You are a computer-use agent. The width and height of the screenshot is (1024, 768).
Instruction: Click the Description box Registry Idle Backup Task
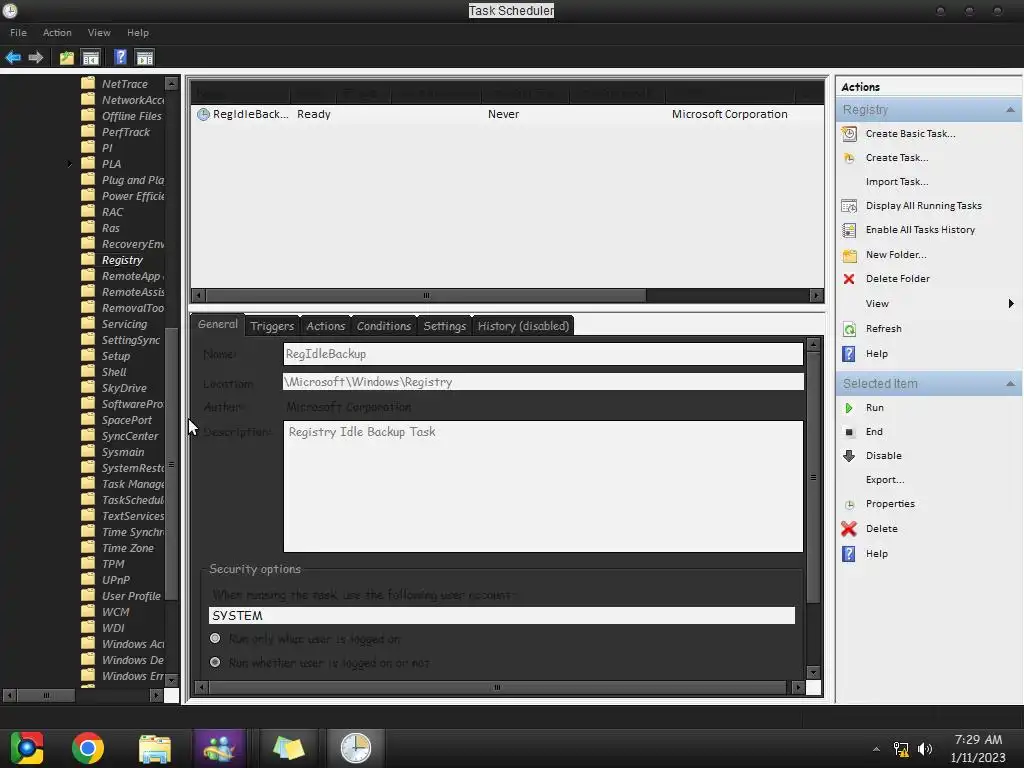click(x=543, y=487)
